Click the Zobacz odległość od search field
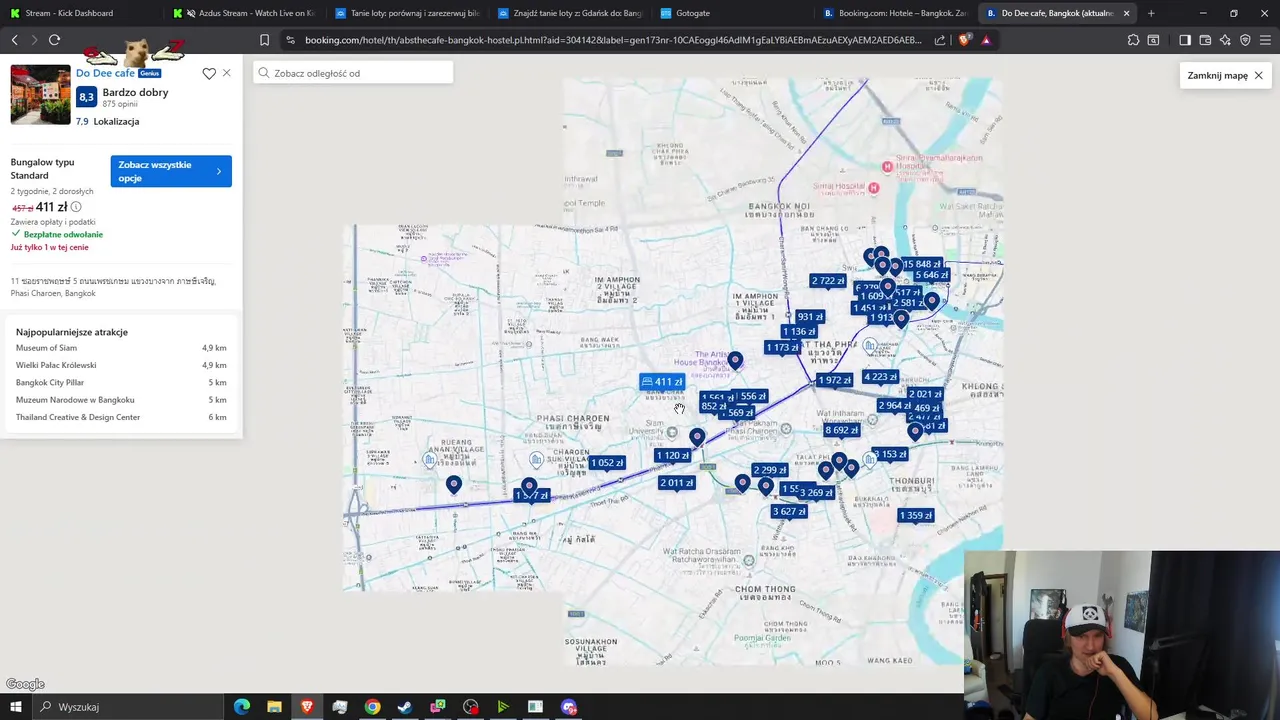1280x720 pixels. [x=353, y=73]
